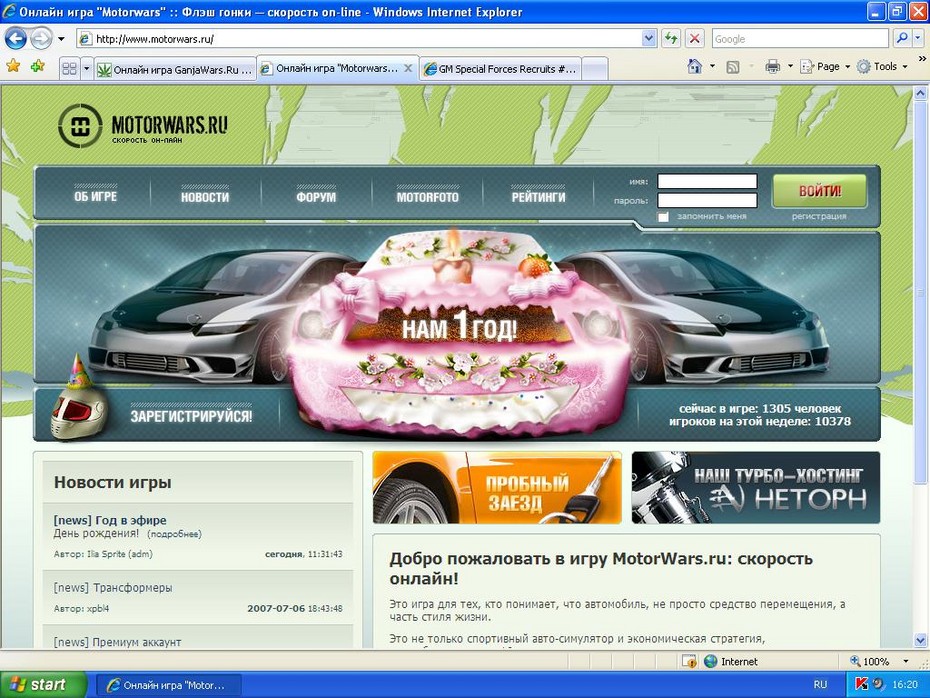This screenshot has width=930, height=698.
Task: Open the РЕЙТИНГИ section
Action: pos(539,197)
